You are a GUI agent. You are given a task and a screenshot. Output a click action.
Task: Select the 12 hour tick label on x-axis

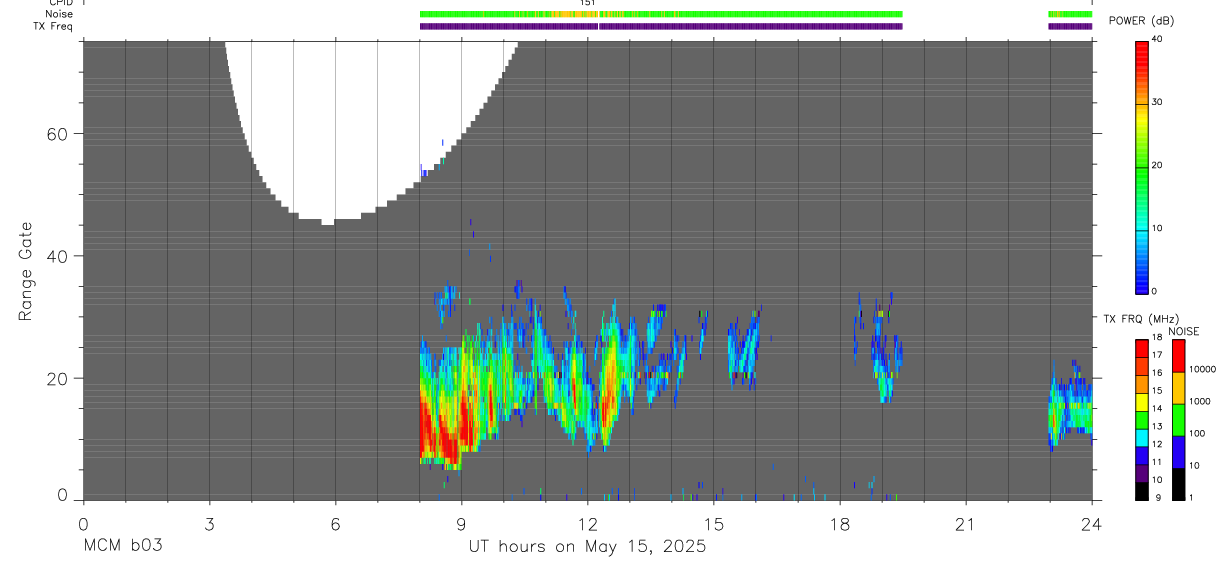[587, 525]
